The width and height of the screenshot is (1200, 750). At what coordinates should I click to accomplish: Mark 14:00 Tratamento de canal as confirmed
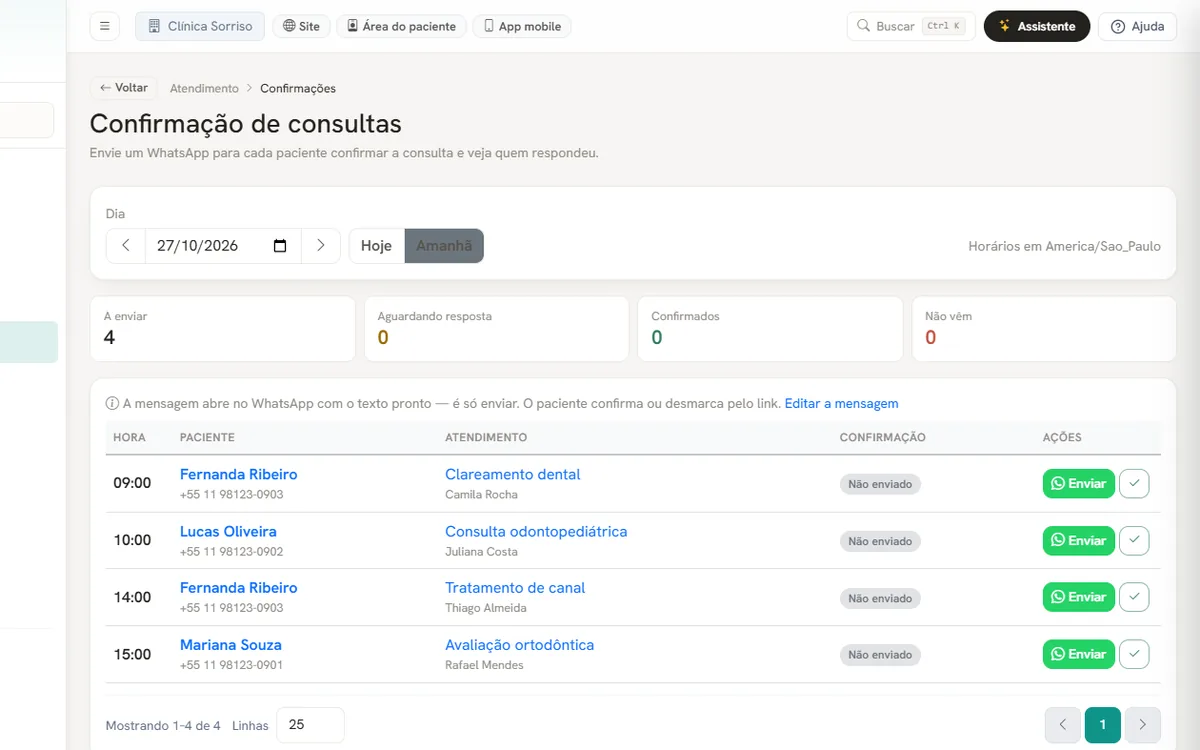click(x=1134, y=598)
